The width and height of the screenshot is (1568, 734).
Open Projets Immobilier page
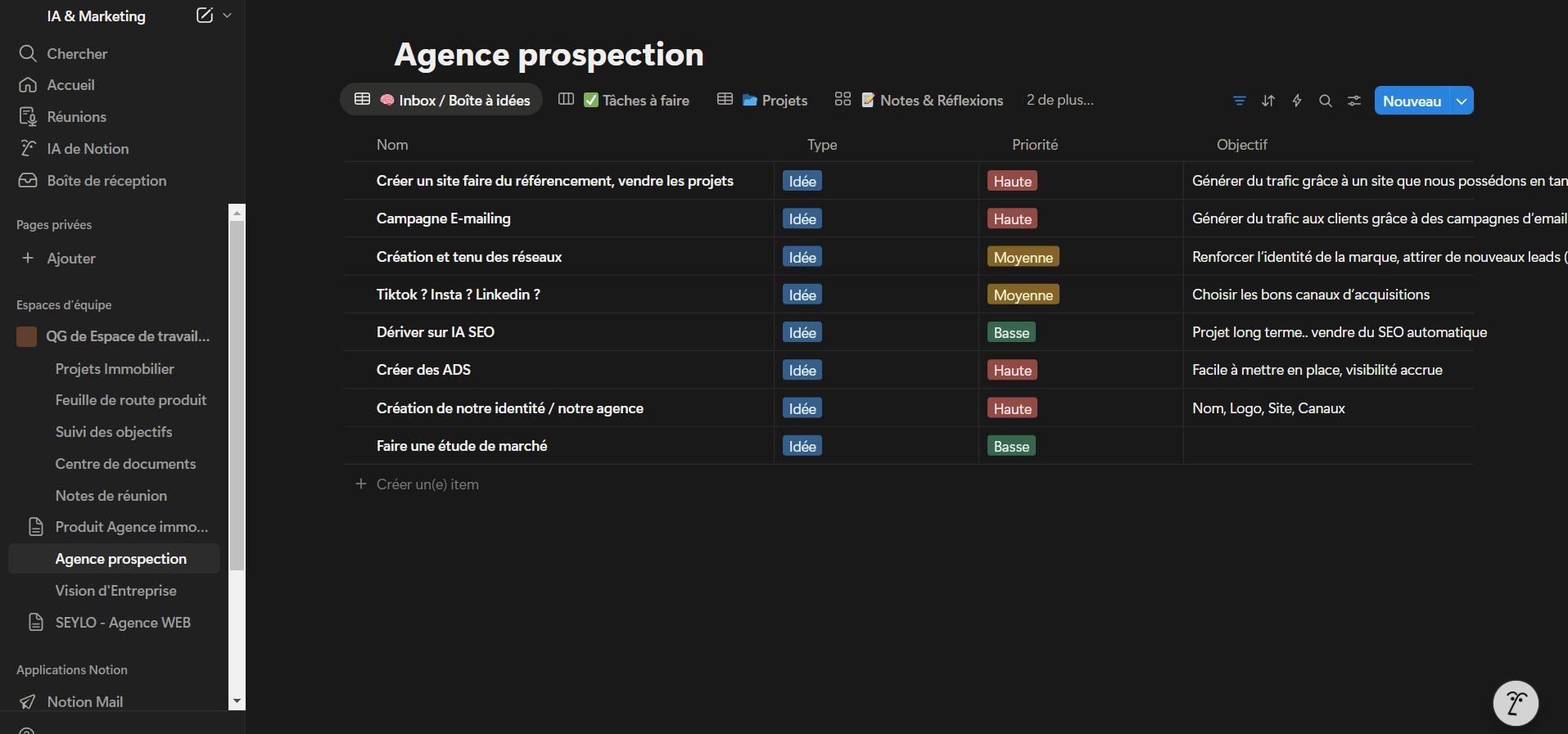tap(115, 369)
